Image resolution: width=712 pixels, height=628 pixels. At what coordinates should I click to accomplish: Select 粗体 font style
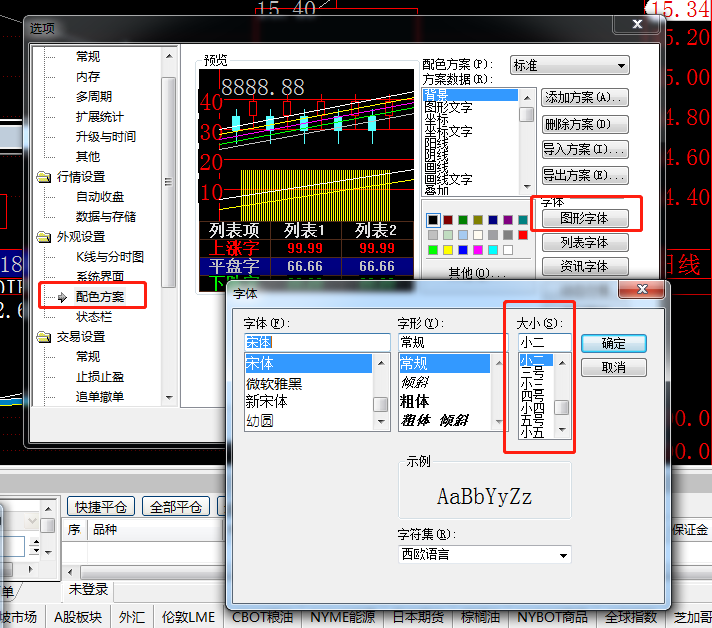click(415, 401)
